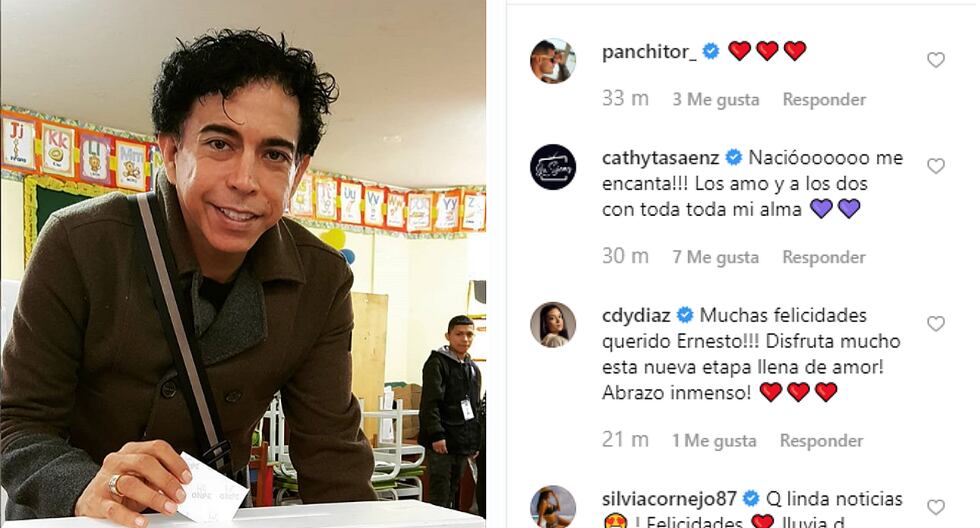Reply to cathytasaenz comment via Responder

[824, 257]
